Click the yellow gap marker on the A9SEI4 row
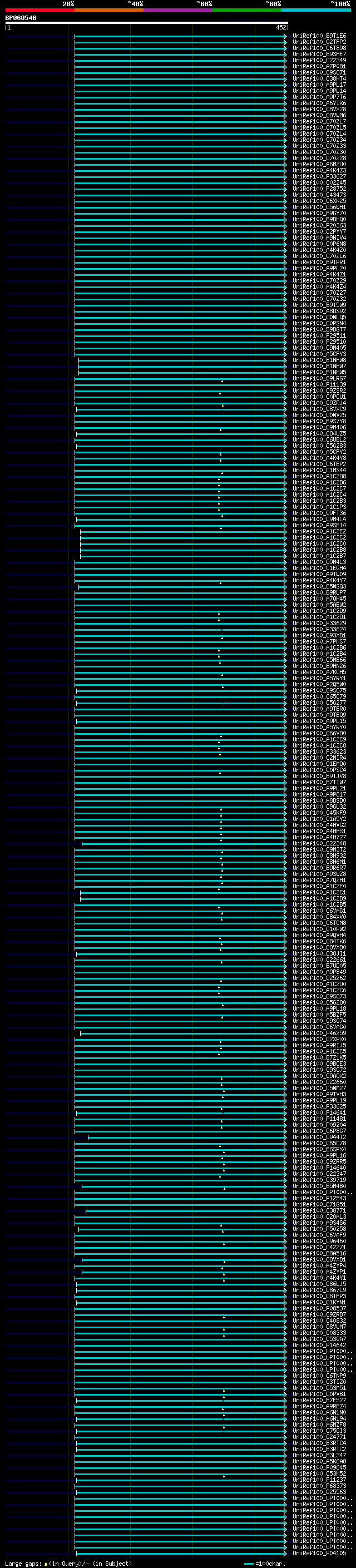Image resolution: width=356 pixels, height=1568 pixels. 221,528
